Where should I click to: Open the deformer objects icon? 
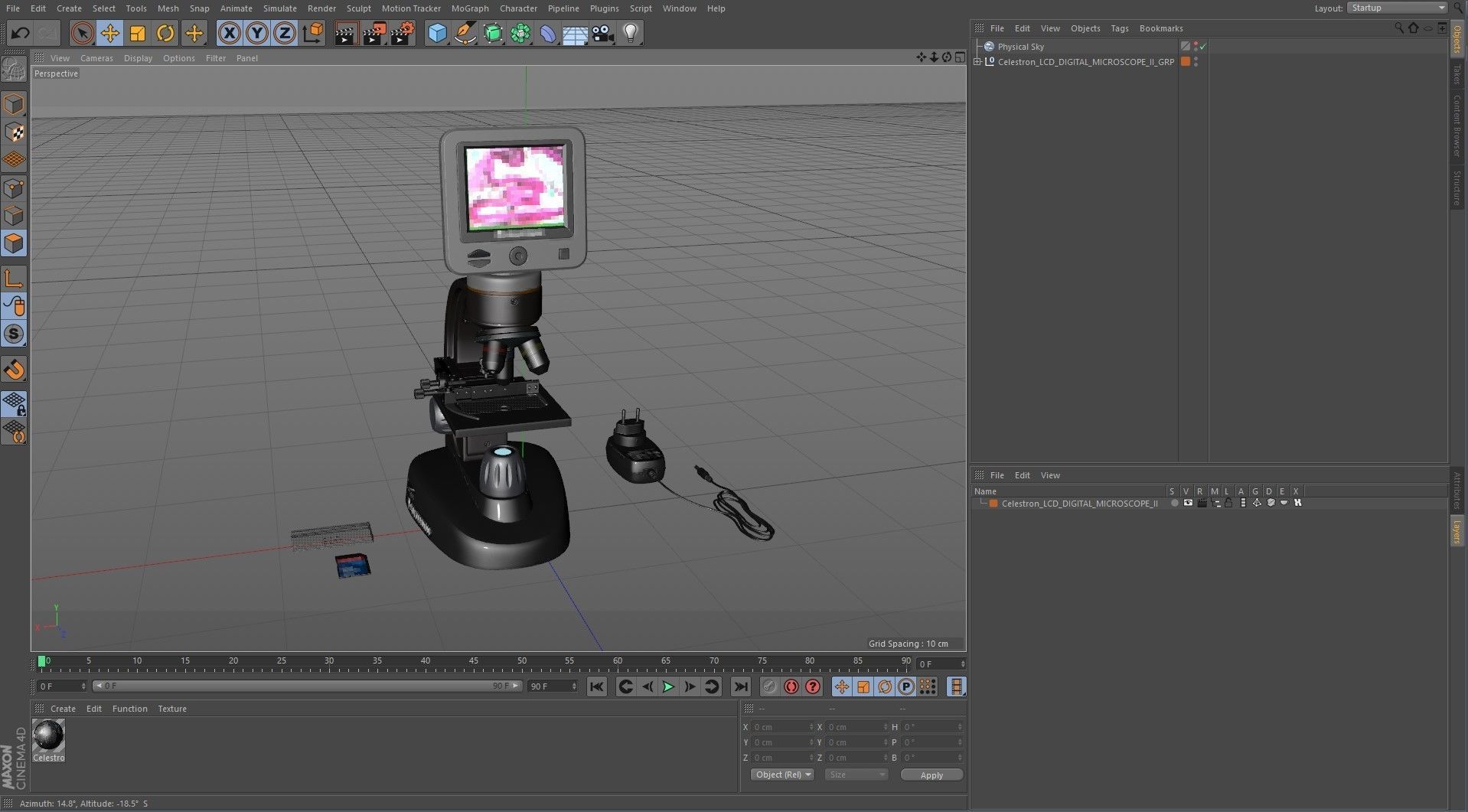pyautogui.click(x=548, y=33)
